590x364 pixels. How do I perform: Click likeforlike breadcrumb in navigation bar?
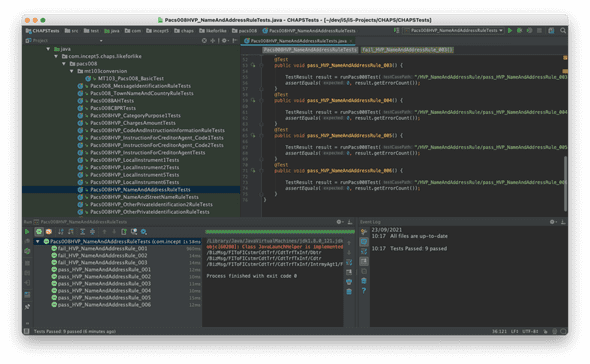213,31
